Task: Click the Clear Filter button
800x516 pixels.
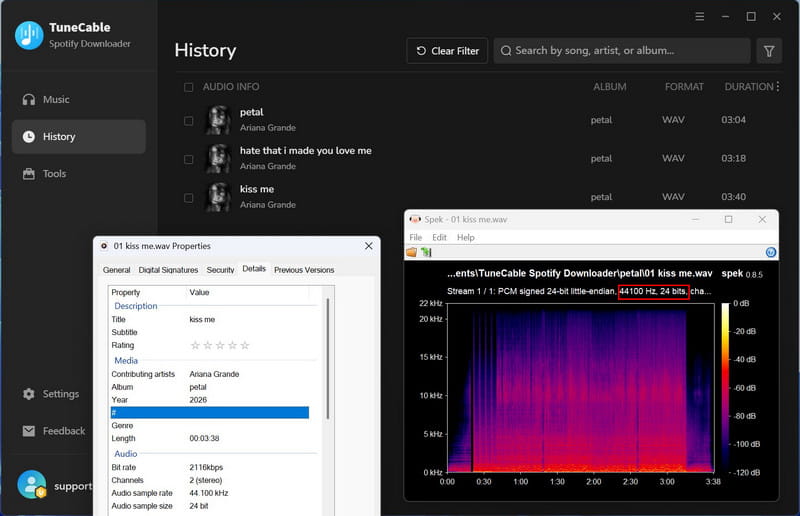Action: [x=447, y=51]
